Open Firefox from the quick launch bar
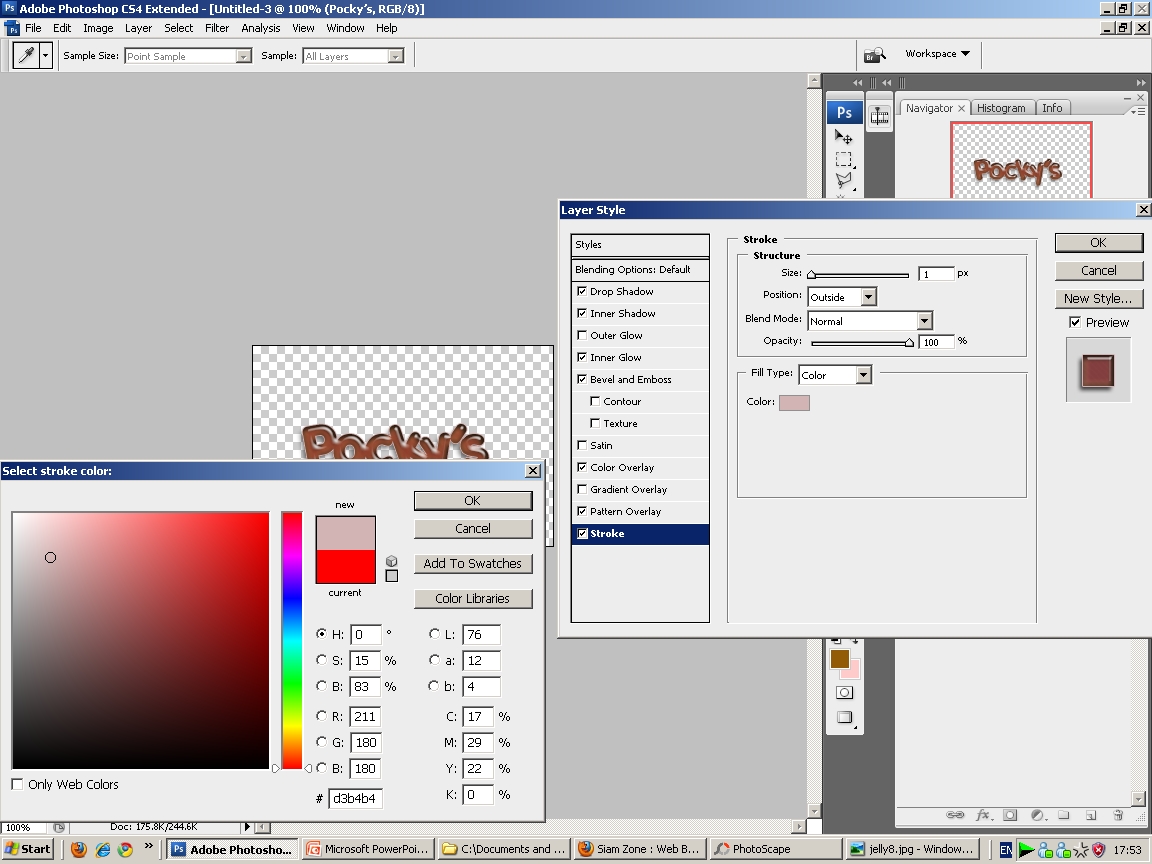This screenshot has height=864, width=1152. pyautogui.click(x=79, y=849)
